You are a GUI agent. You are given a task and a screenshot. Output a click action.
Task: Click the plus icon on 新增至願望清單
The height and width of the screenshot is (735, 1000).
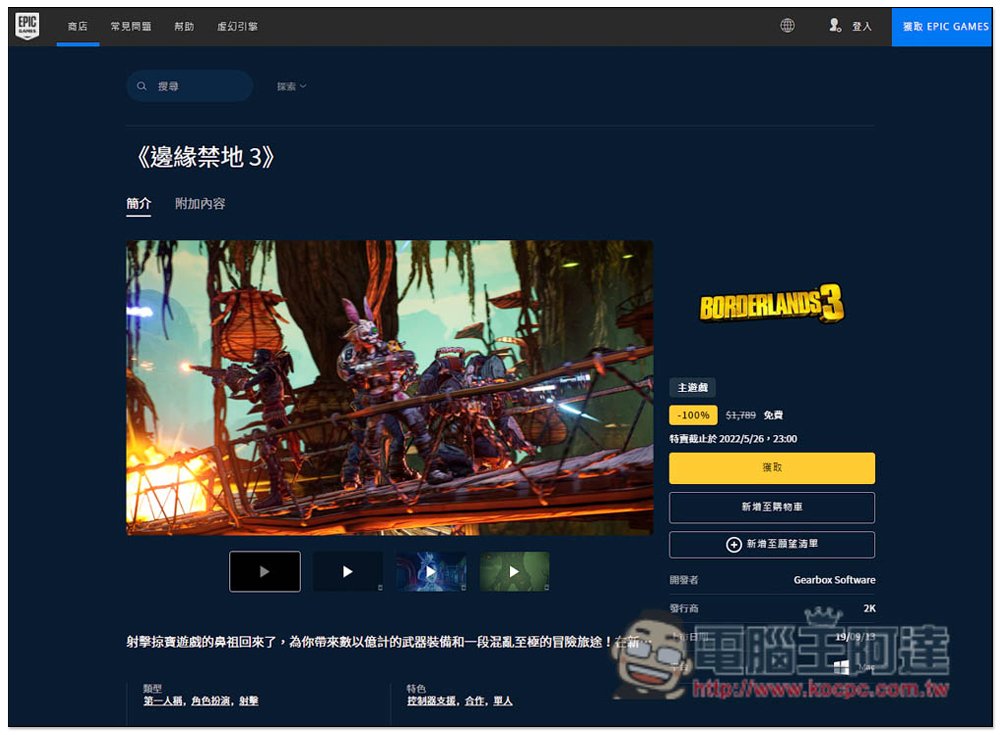pyautogui.click(x=733, y=544)
